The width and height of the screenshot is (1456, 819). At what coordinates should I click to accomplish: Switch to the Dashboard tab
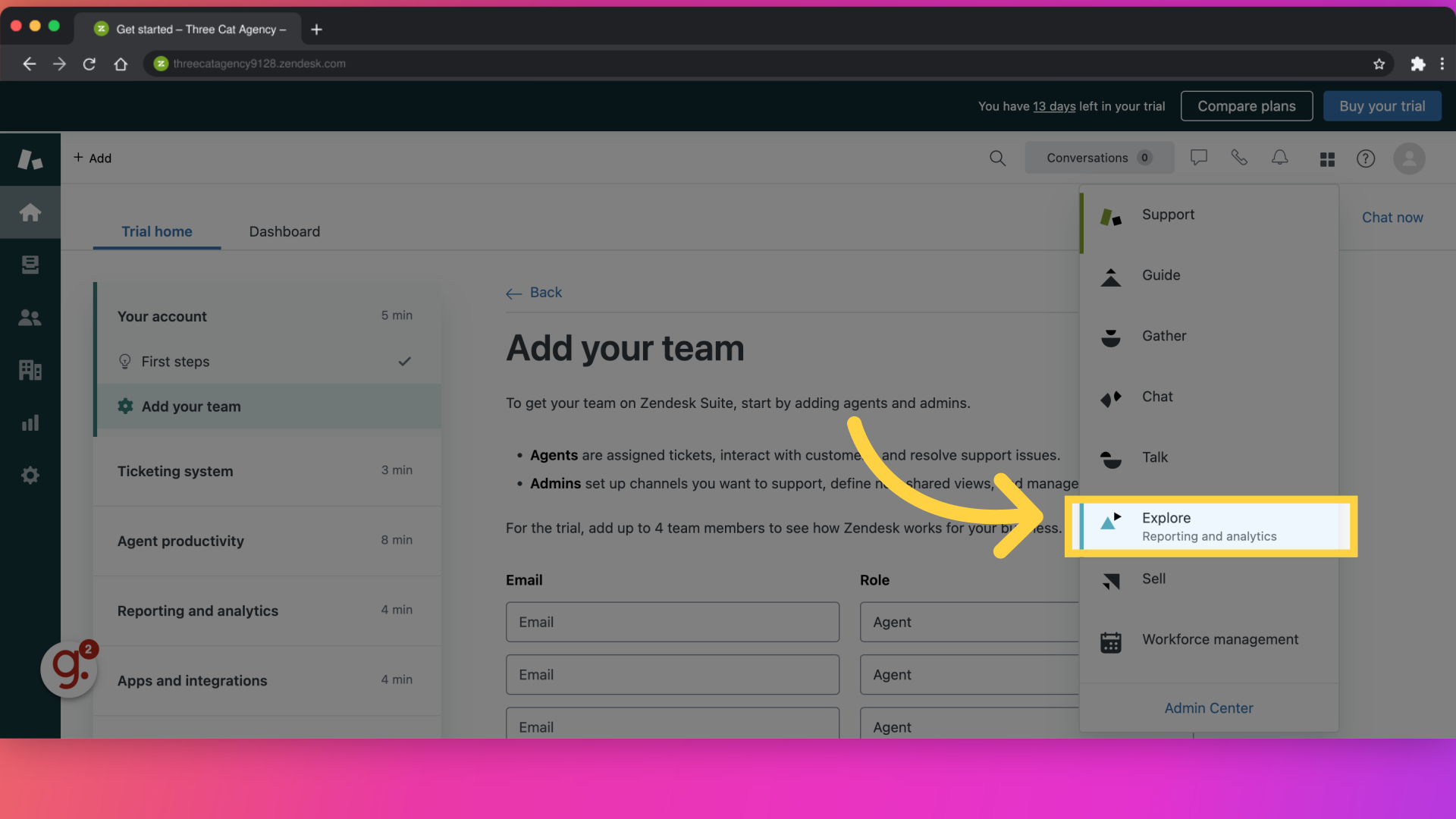[x=284, y=230]
